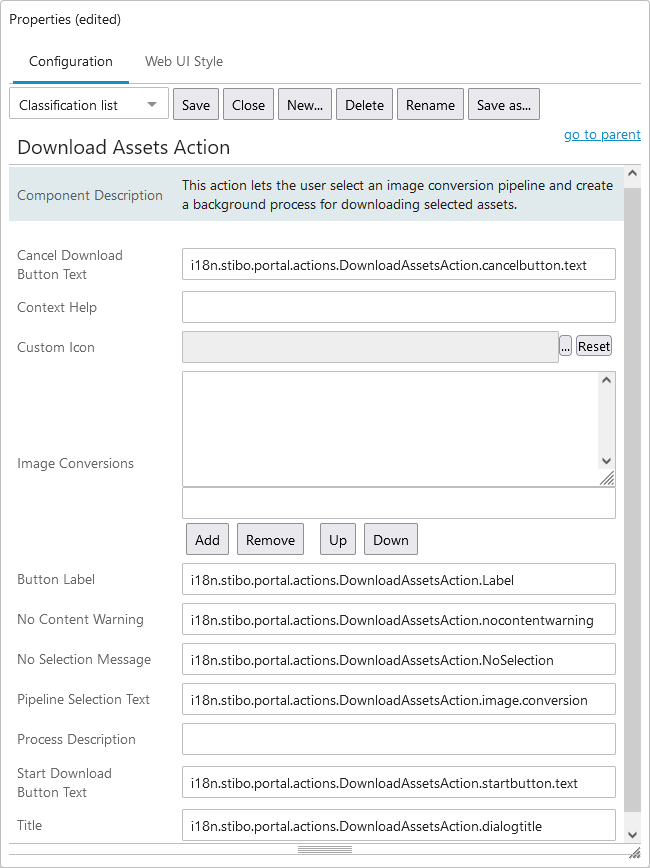Click the Process Description text field

[398, 739]
